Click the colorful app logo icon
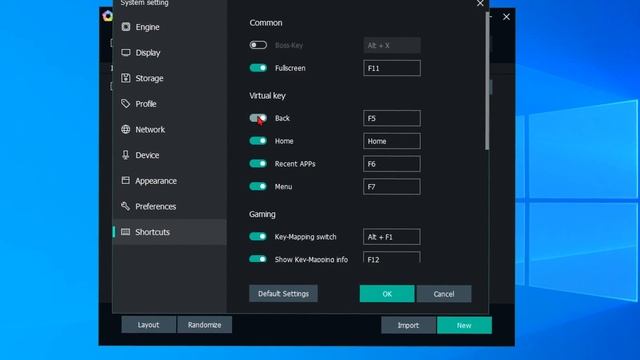640x360 pixels. [x=107, y=16]
